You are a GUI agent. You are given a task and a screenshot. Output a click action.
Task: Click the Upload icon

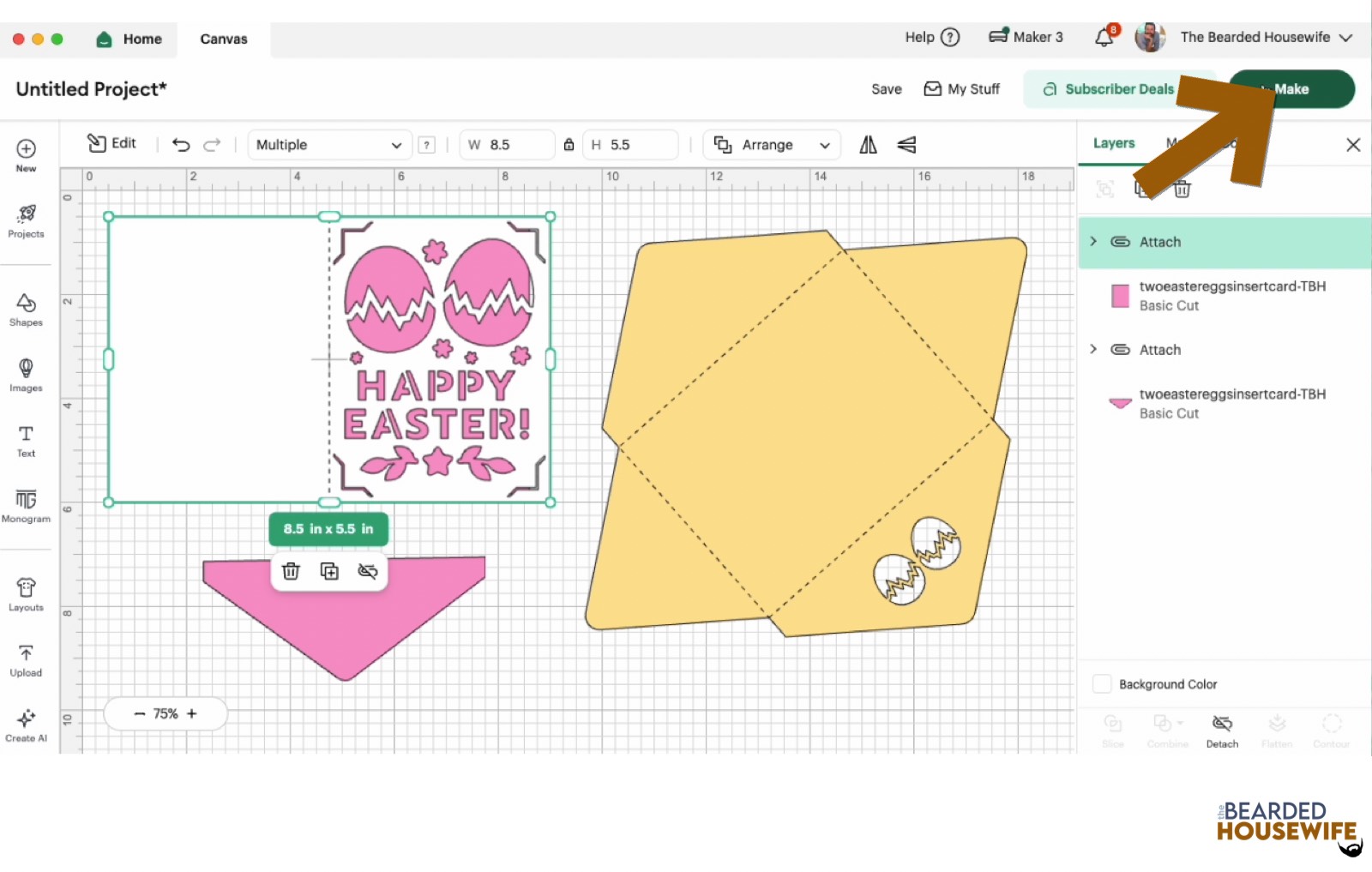[26, 660]
